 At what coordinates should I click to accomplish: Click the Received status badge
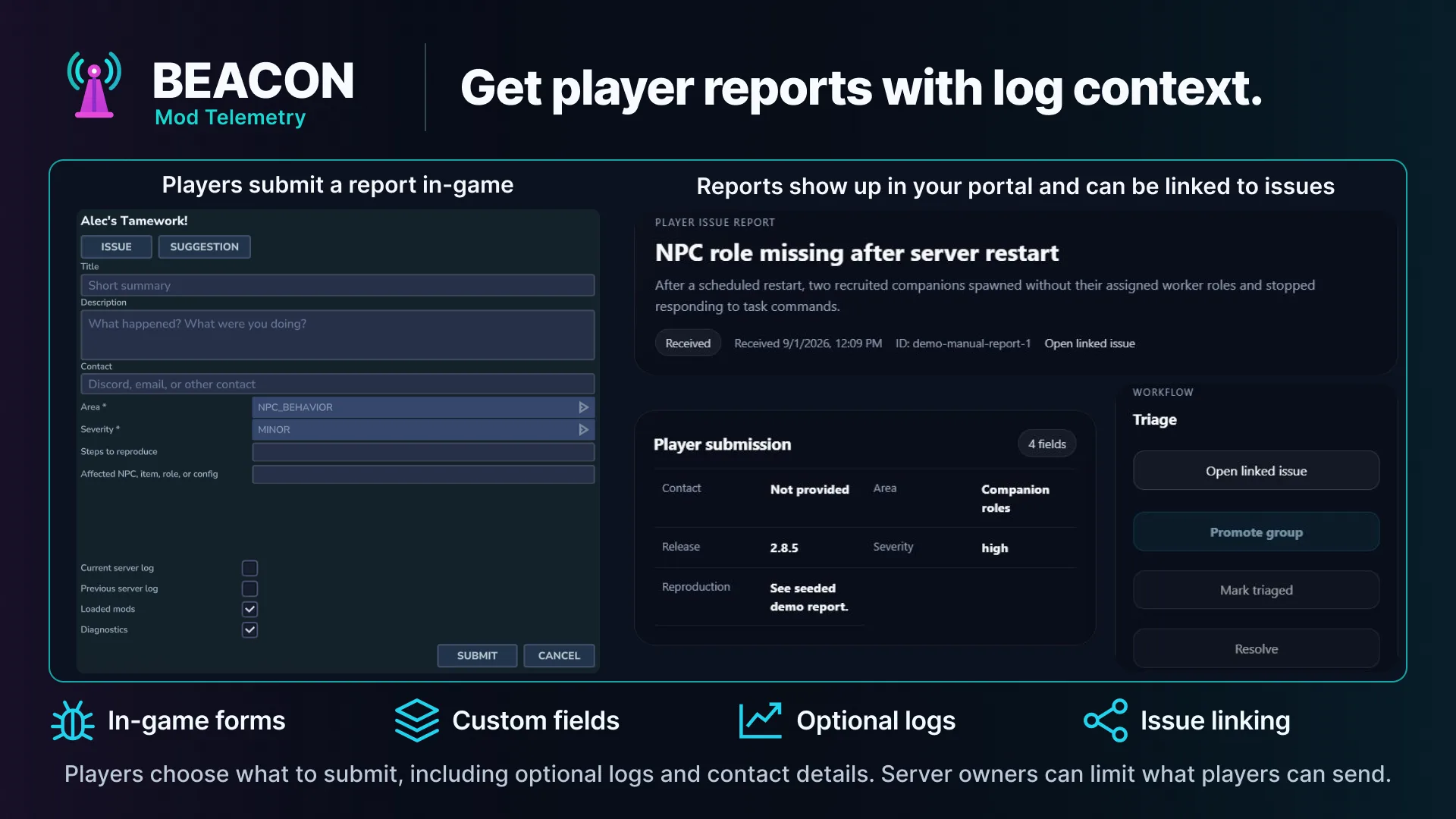(688, 344)
